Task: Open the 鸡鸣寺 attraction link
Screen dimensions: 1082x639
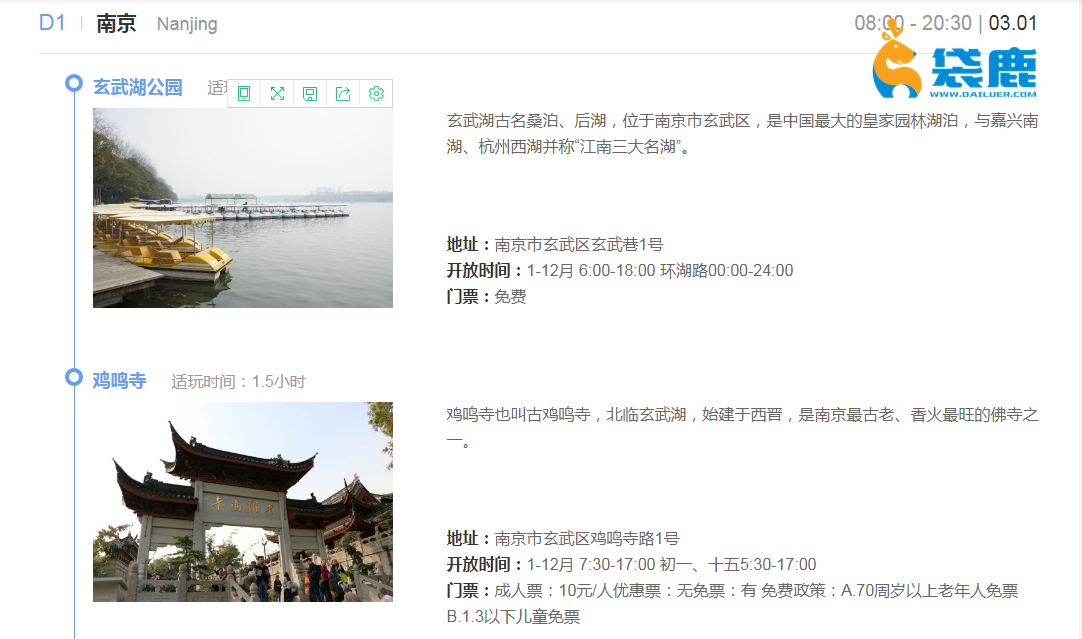Action: pyautogui.click(x=119, y=380)
